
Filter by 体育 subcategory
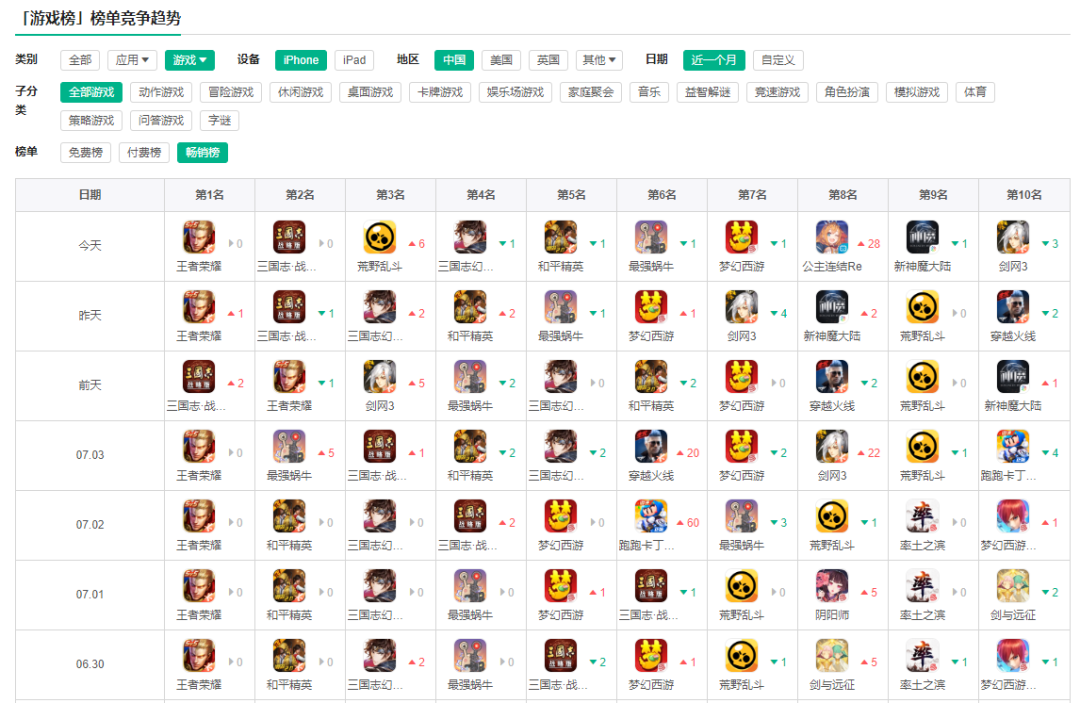[x=975, y=92]
